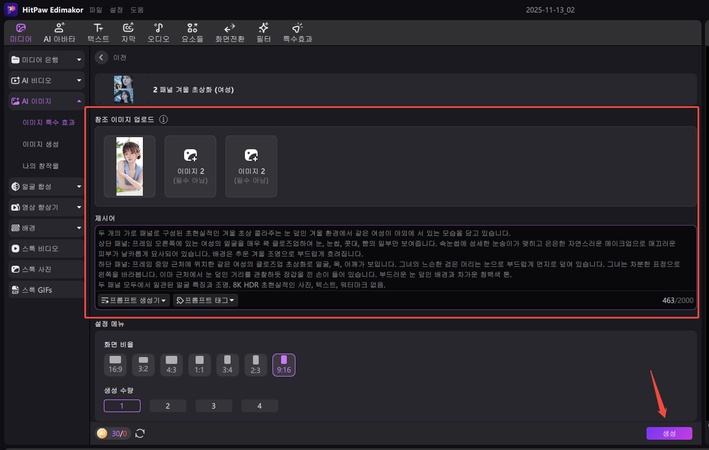Click the back arrow next to 이전
This screenshot has height=450, width=709.
[x=101, y=57]
